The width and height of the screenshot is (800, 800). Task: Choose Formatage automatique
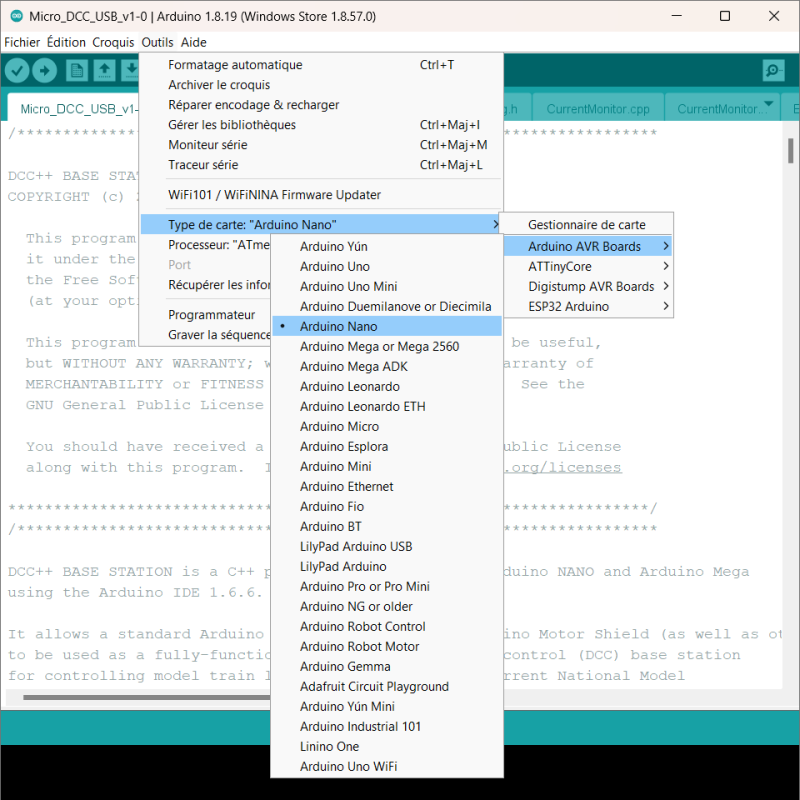point(321,65)
